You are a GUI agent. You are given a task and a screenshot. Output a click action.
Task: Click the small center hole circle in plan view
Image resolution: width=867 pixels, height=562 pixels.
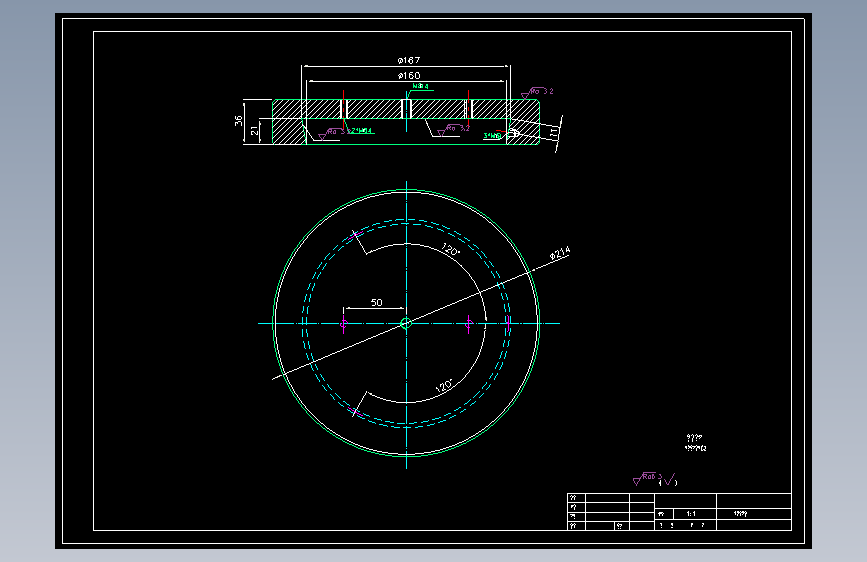click(406, 324)
